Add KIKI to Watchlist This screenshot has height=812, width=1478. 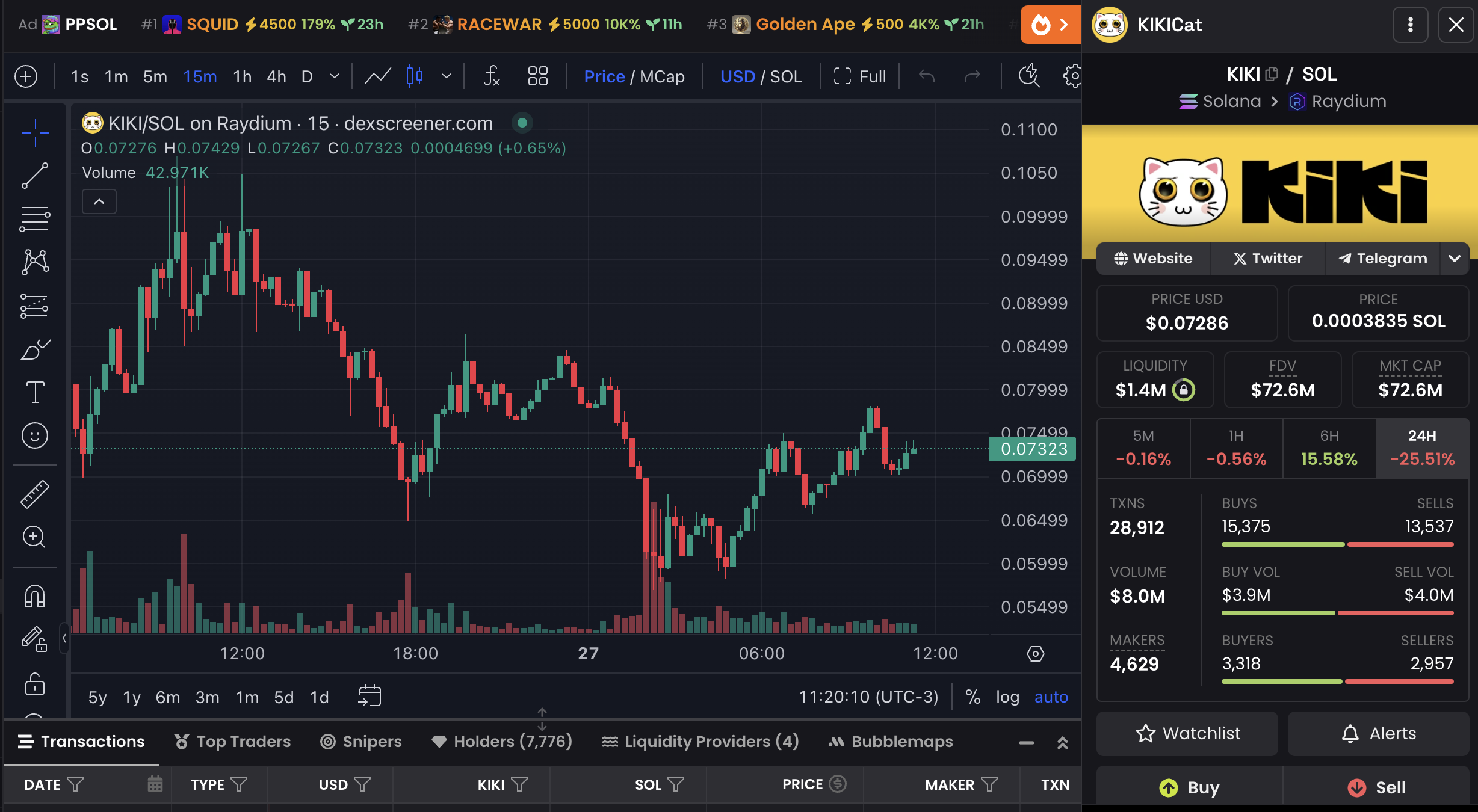pos(1187,734)
